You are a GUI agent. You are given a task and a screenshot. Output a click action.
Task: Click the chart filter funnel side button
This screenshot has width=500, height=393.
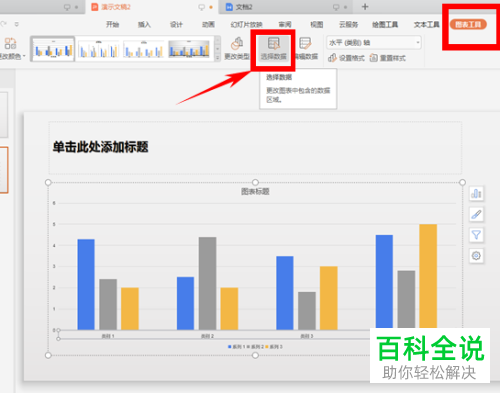pos(476,235)
